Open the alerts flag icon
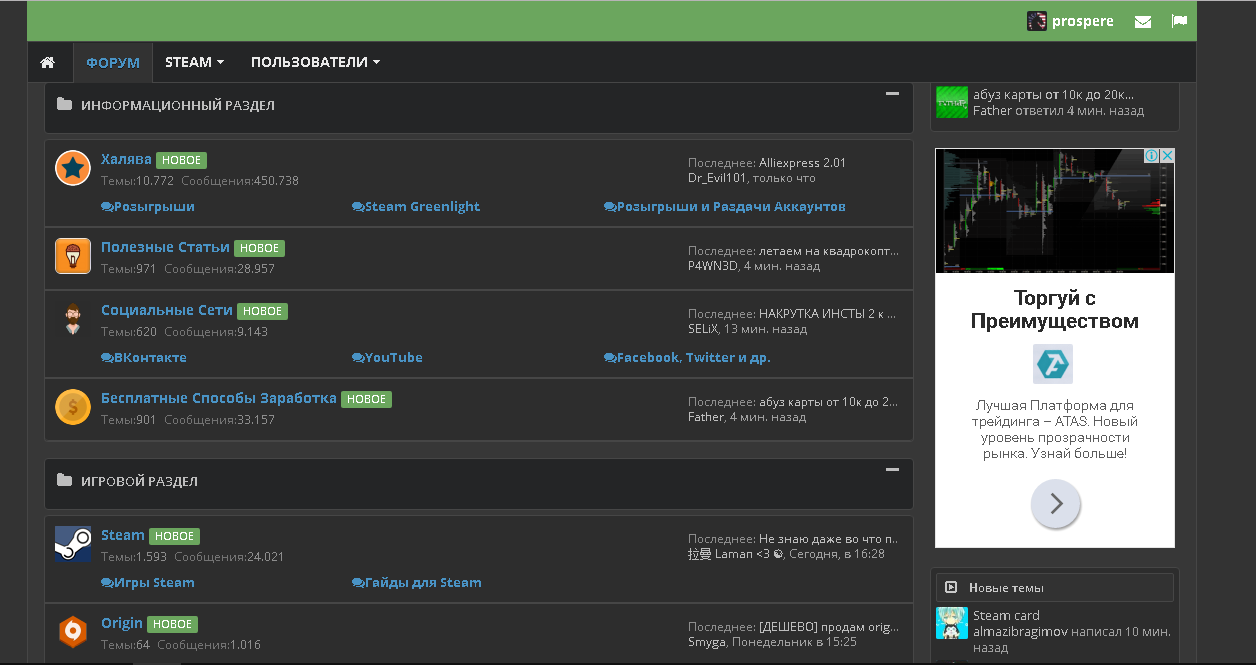Image resolution: width=1256 pixels, height=665 pixels. 1179,21
